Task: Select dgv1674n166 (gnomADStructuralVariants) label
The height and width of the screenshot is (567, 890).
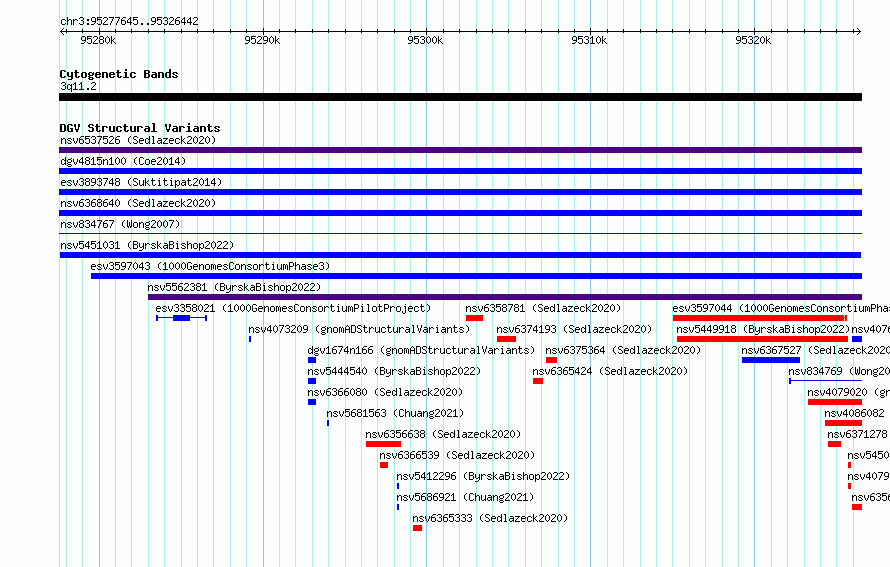Action: tap(421, 350)
